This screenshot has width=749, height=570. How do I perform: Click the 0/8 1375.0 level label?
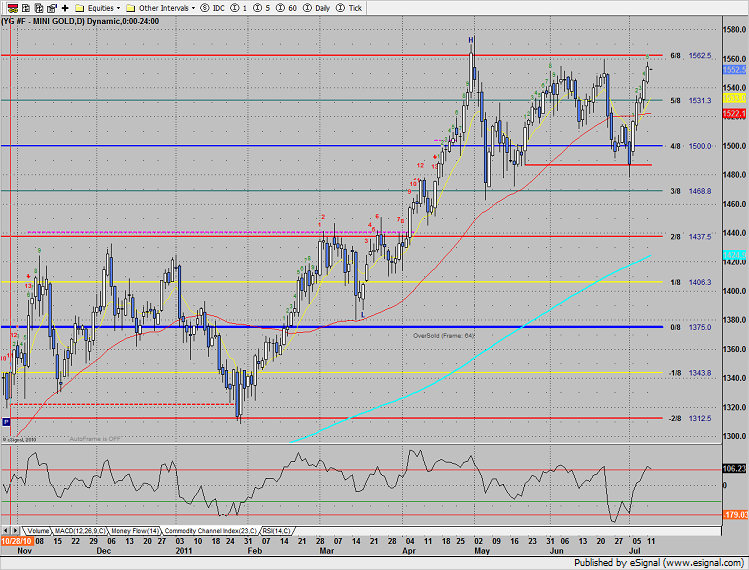click(x=690, y=327)
